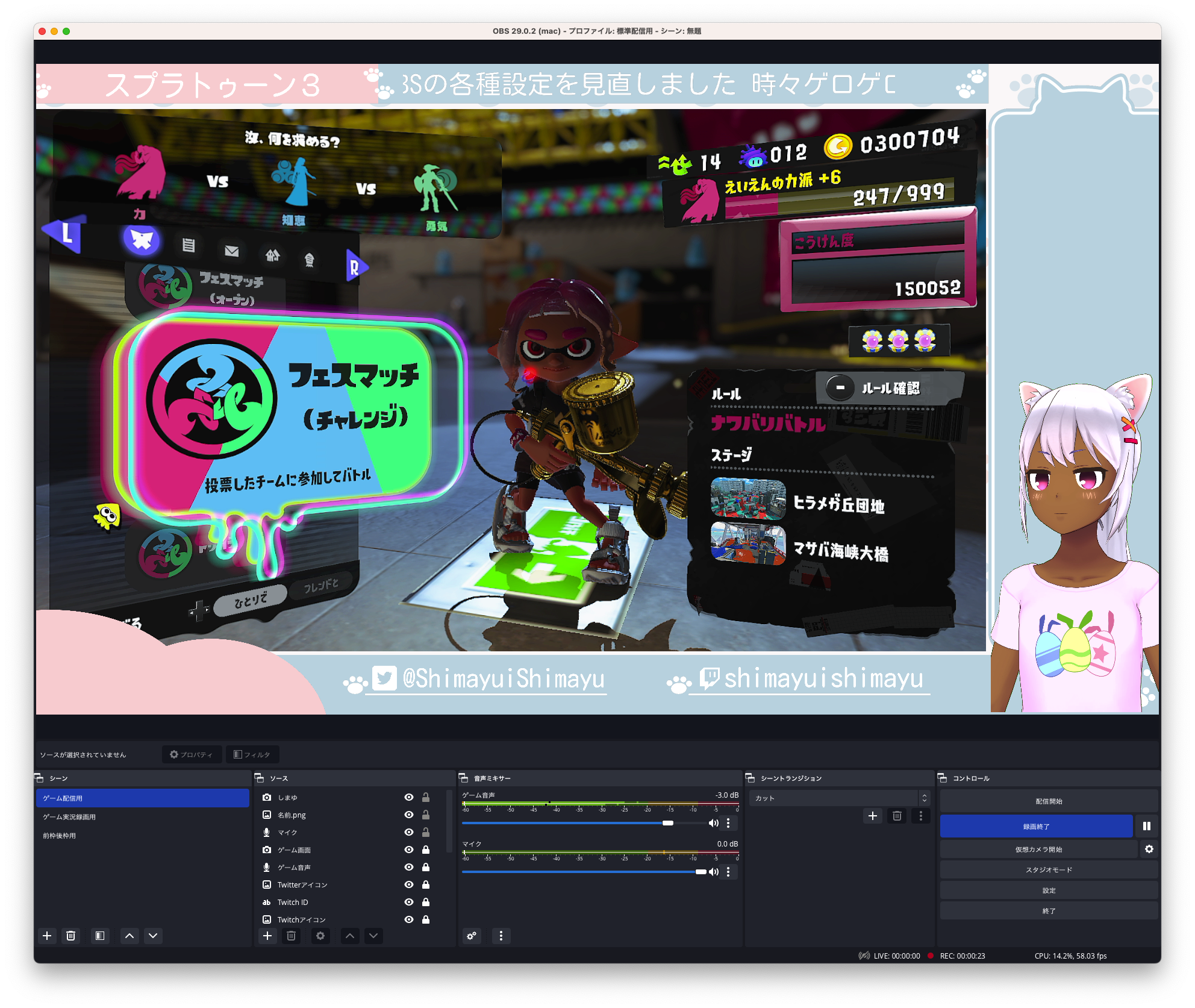Unlock the Twitchアイコン source
The width and height of the screenshot is (1195, 1008).
point(426,919)
